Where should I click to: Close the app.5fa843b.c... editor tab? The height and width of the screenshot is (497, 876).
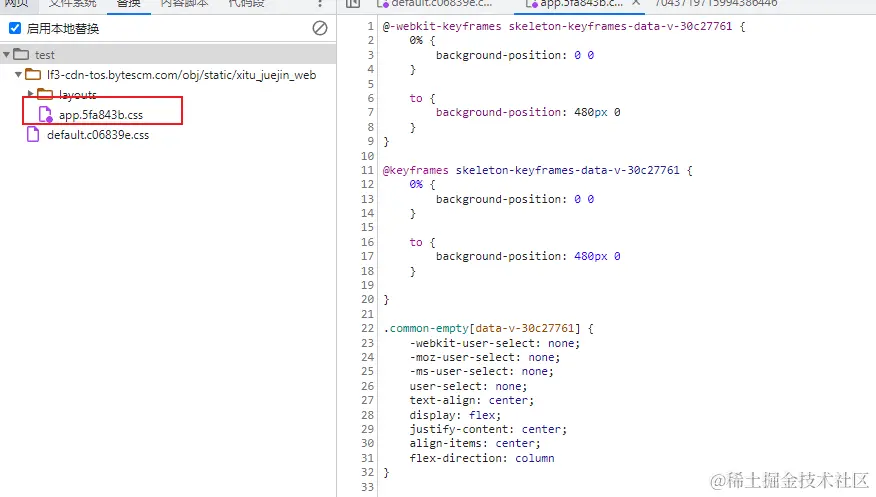tap(636, 3)
